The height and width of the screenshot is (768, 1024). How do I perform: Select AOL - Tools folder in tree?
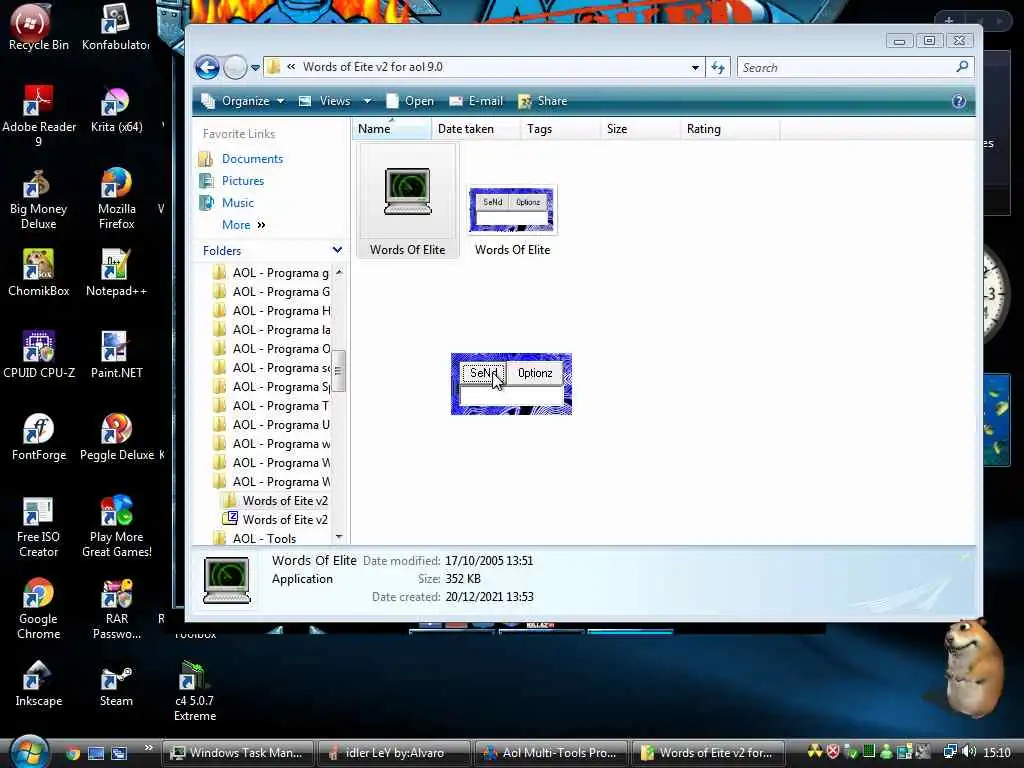(x=264, y=539)
